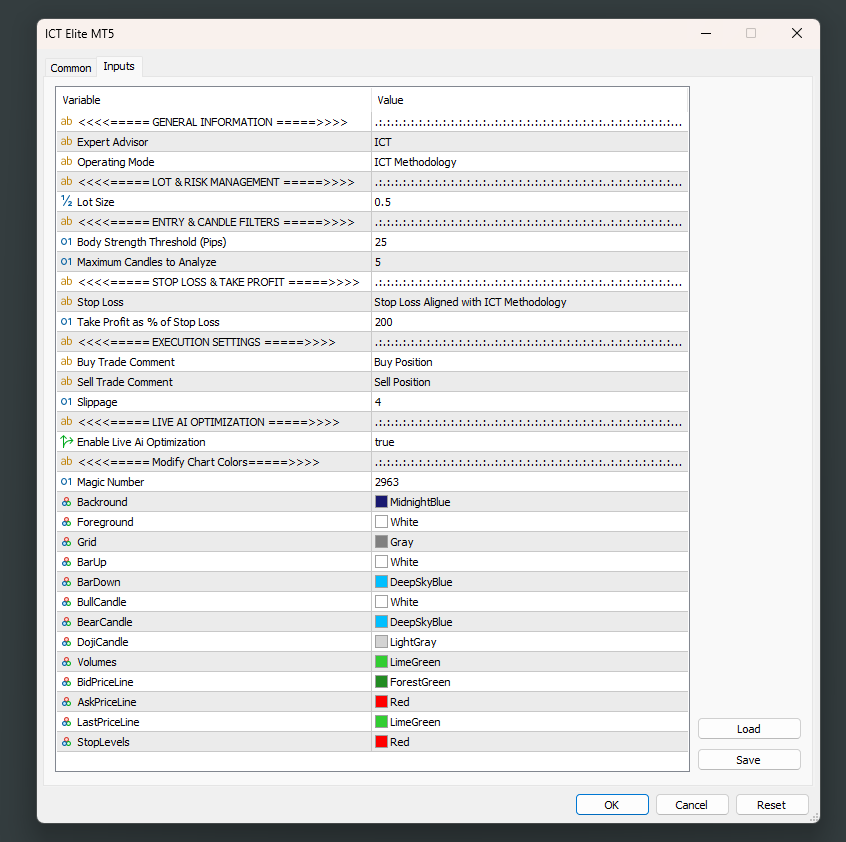Click the string icon beside Expert Advisor
Viewport: 846px width, 842px height.
click(66, 141)
